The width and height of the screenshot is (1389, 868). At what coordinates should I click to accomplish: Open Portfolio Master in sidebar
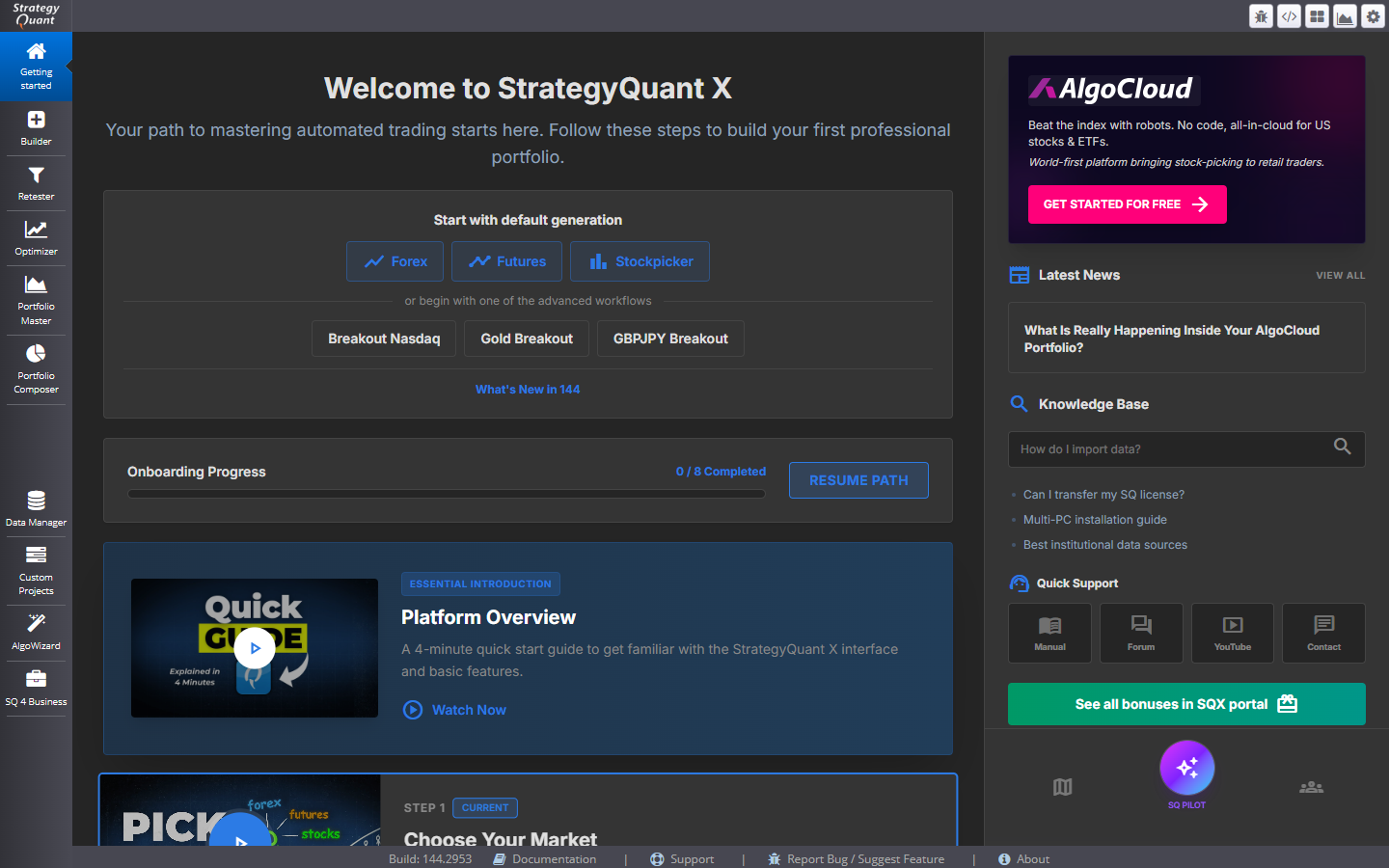(36, 300)
